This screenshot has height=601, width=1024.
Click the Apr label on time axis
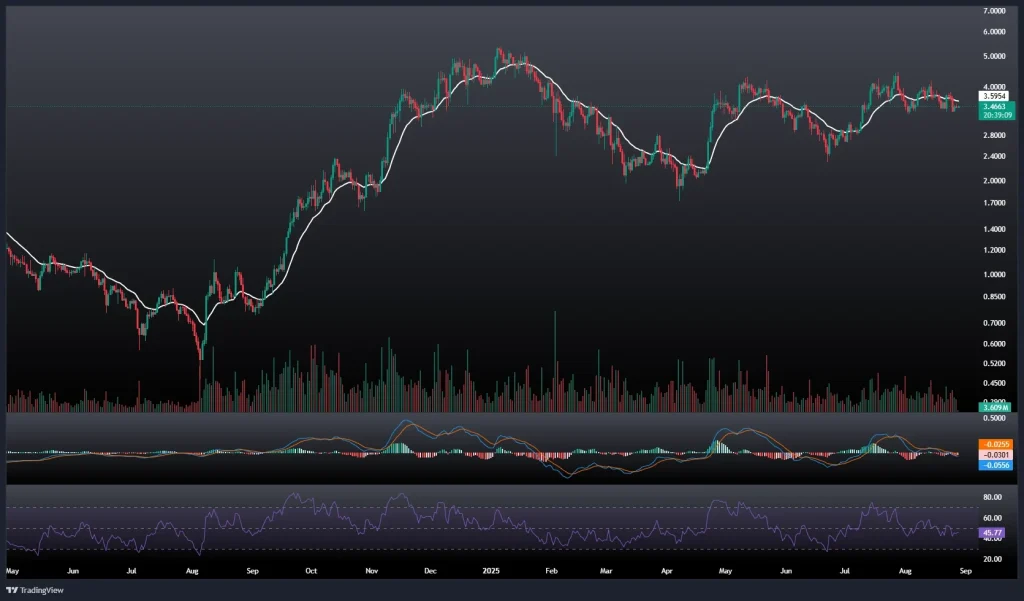click(x=667, y=570)
